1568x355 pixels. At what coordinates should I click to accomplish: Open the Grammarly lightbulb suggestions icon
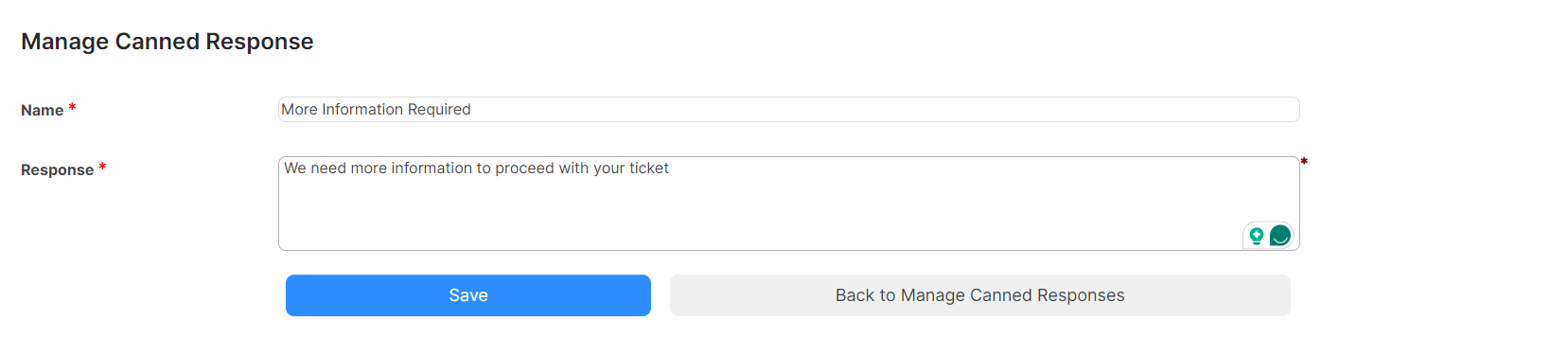(1256, 236)
